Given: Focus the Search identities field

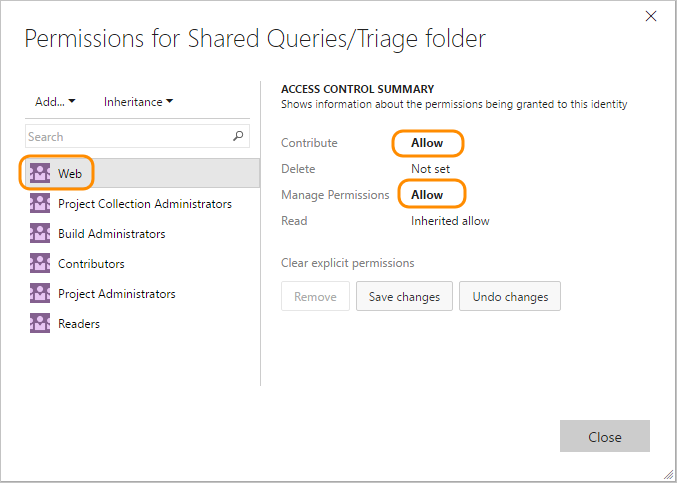Looking at the screenshot, I should click(137, 136).
